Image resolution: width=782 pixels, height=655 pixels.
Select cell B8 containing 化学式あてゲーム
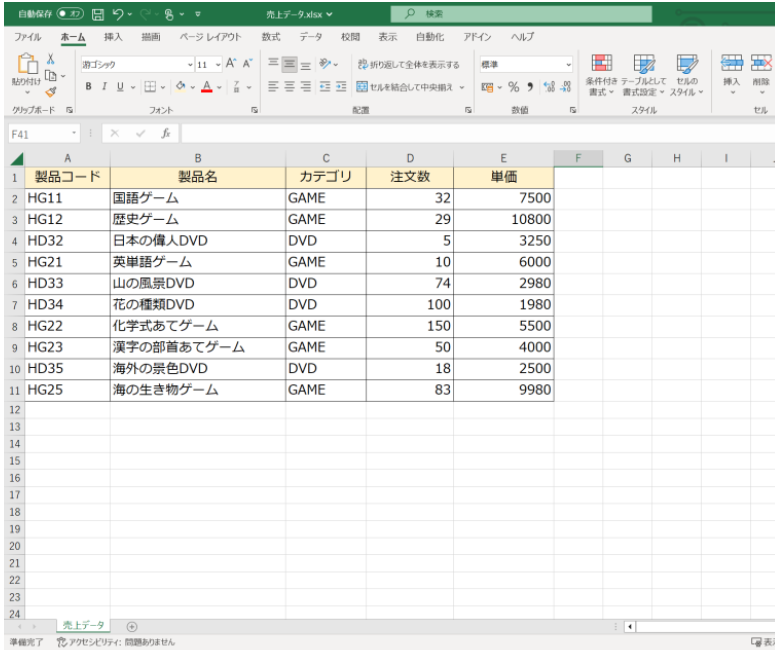tap(197, 326)
